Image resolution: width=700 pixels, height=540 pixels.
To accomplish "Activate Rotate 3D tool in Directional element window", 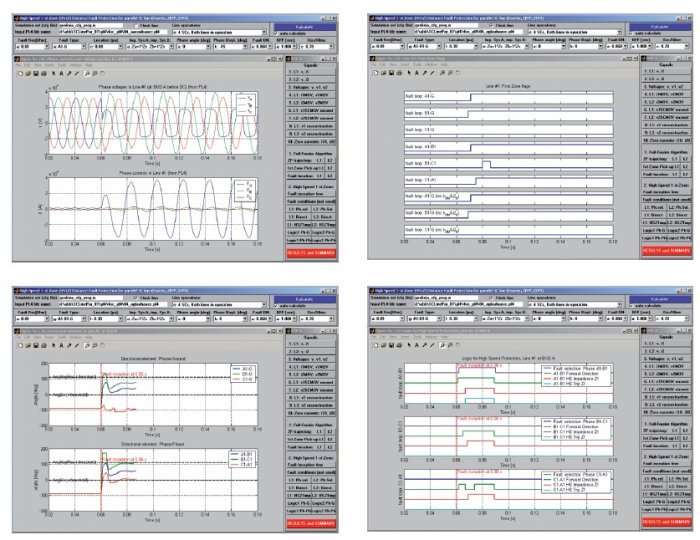I will click(x=102, y=345).
